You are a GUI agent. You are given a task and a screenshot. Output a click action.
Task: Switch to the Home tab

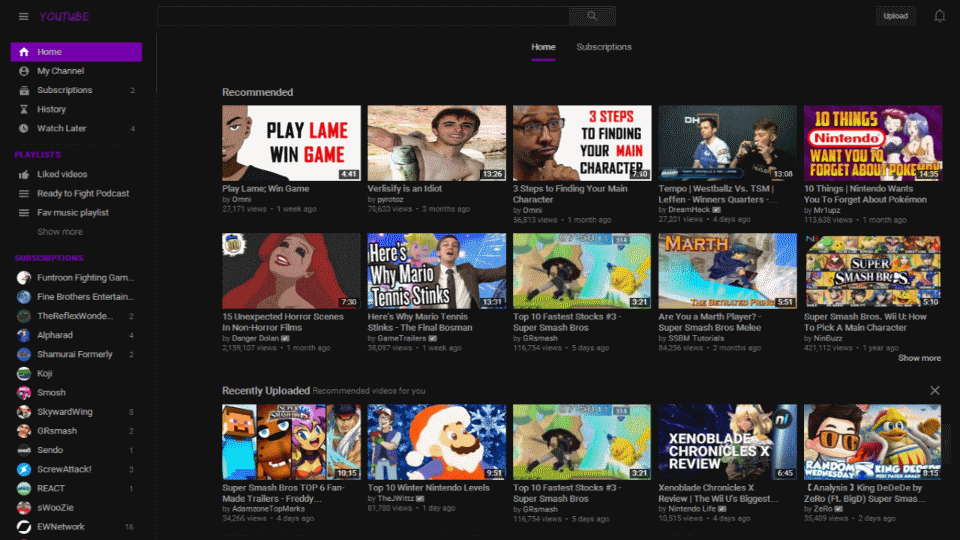543,47
